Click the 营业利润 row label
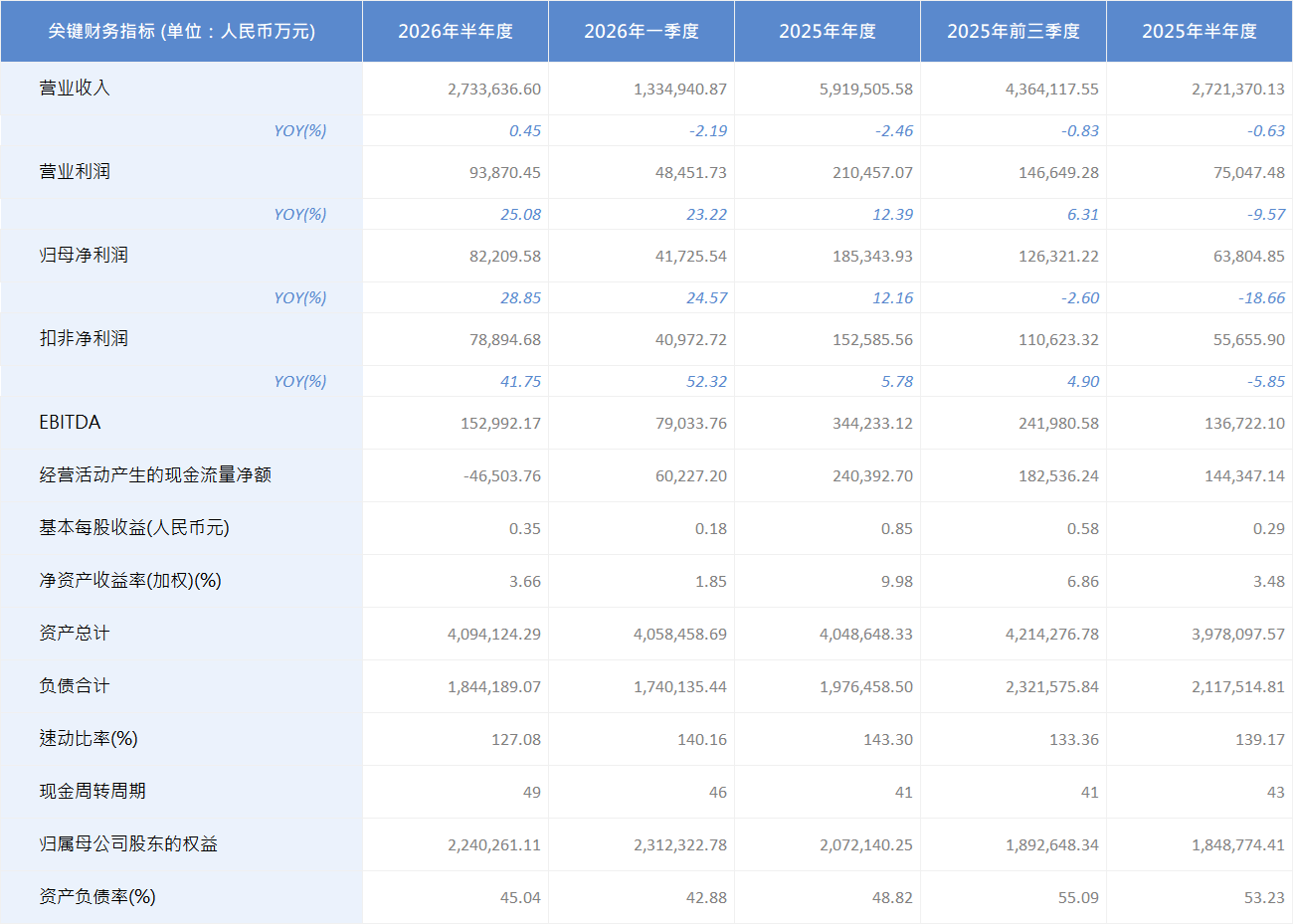The width and height of the screenshot is (1293, 924). 75,172
